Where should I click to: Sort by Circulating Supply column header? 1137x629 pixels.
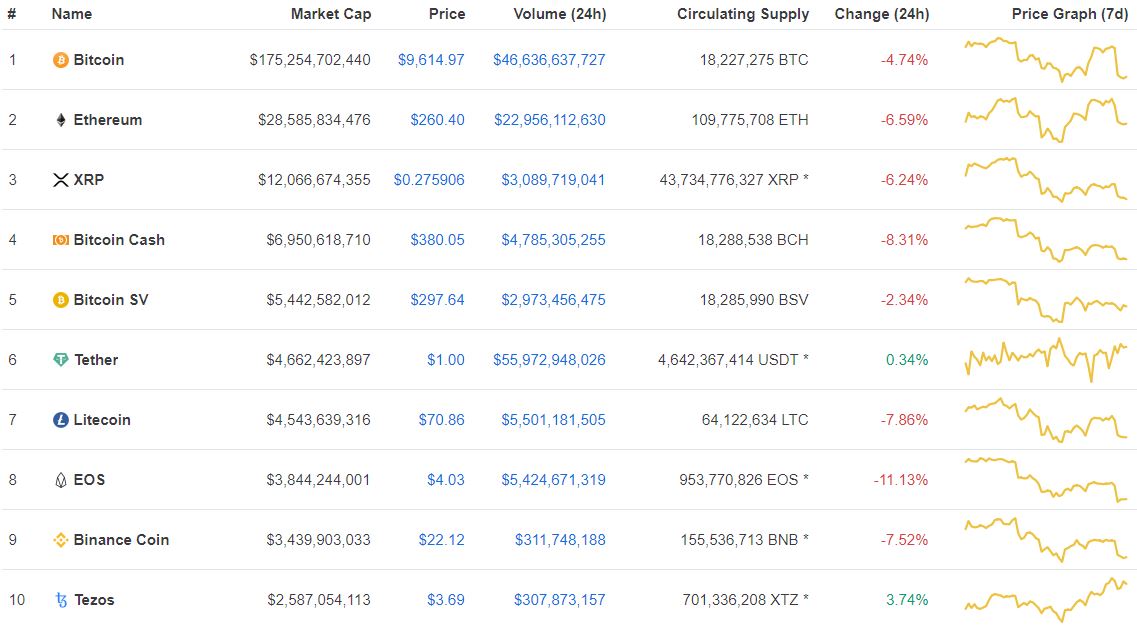pos(743,14)
